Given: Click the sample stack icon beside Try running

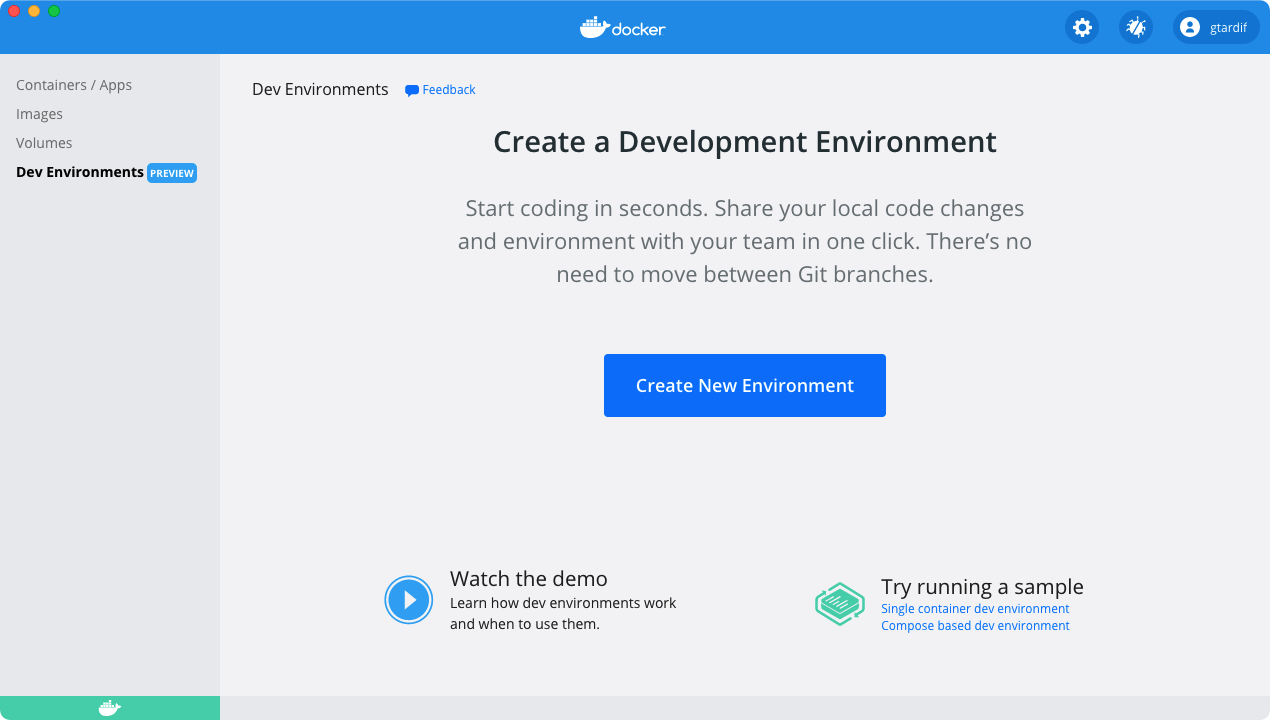Looking at the screenshot, I should pyautogui.click(x=840, y=604).
